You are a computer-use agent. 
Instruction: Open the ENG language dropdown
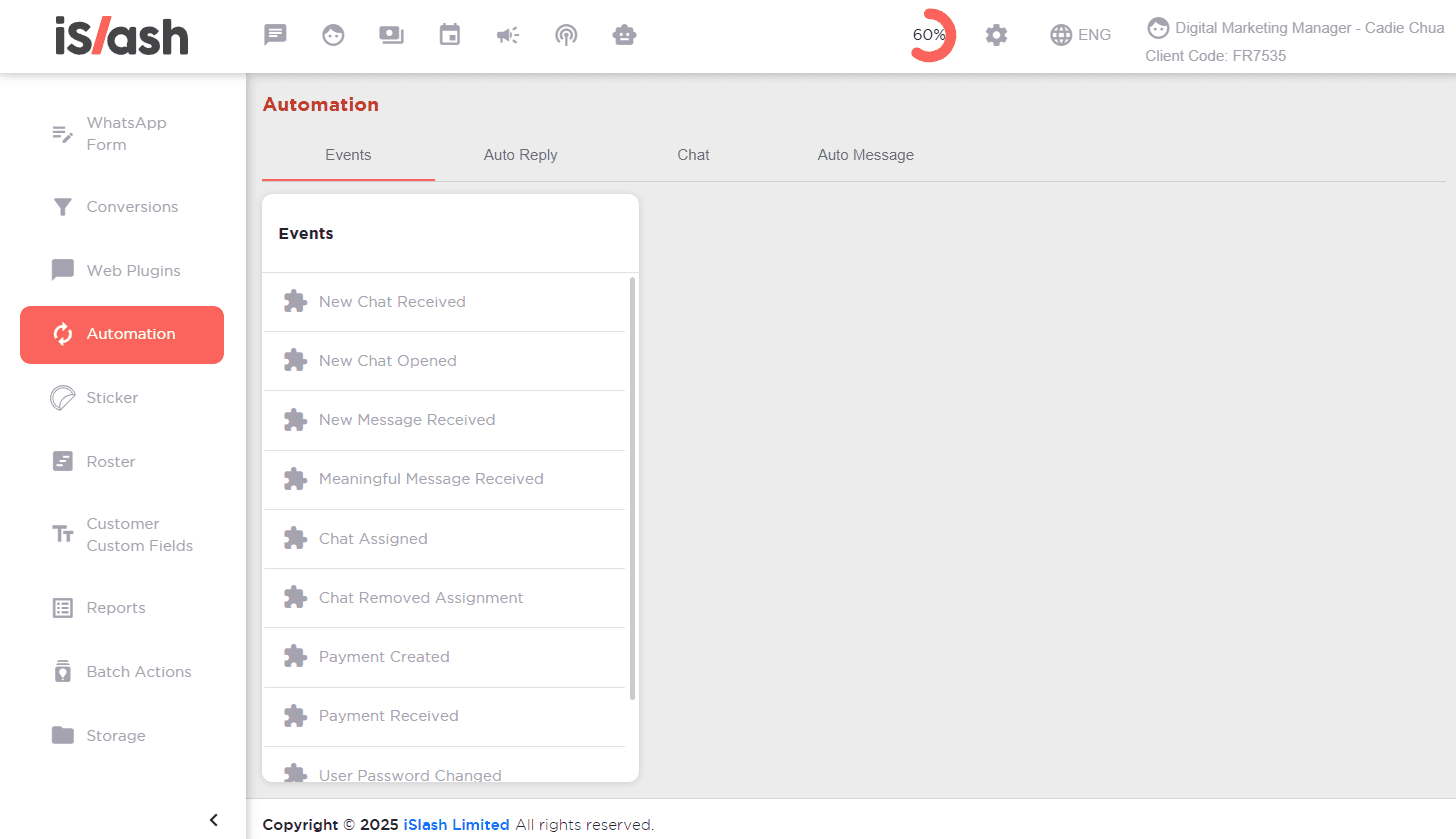tap(1080, 35)
